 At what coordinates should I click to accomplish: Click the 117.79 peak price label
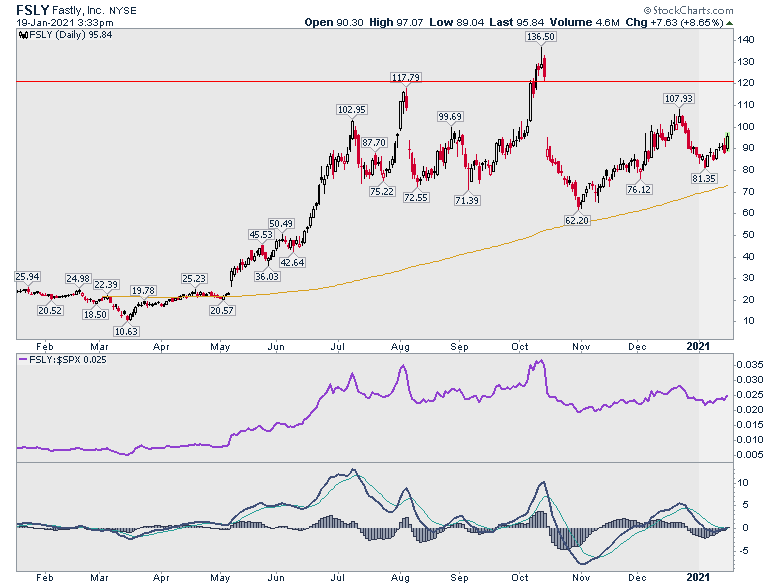[x=405, y=77]
